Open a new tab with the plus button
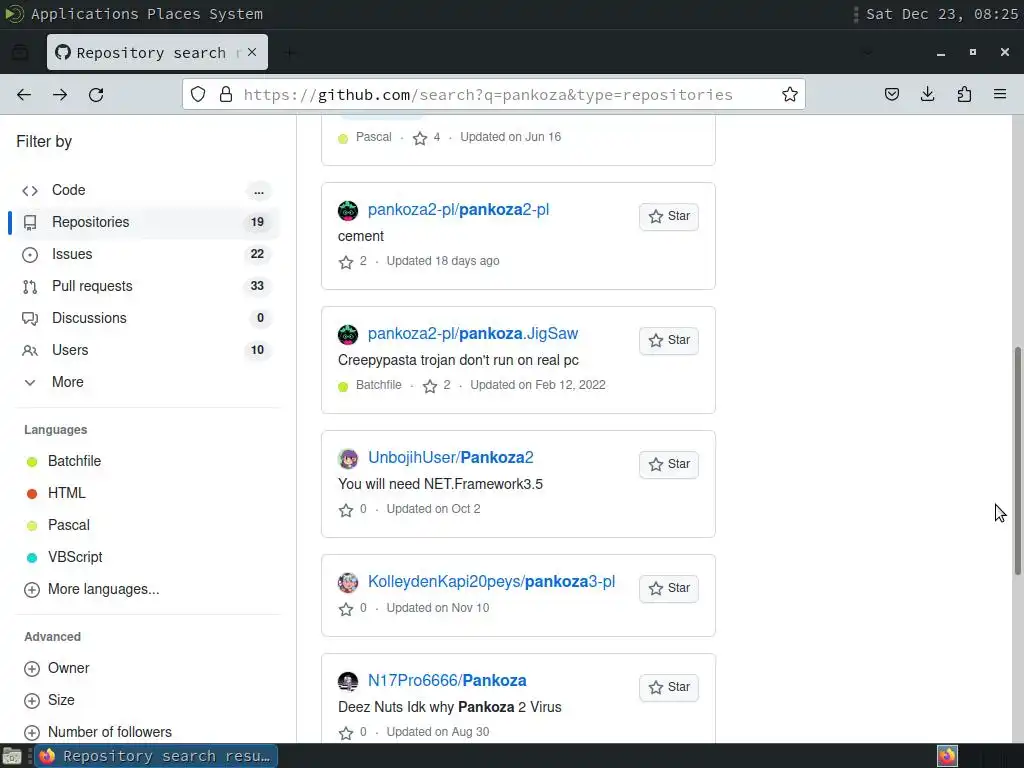The height and width of the screenshot is (768, 1024). 290,52
